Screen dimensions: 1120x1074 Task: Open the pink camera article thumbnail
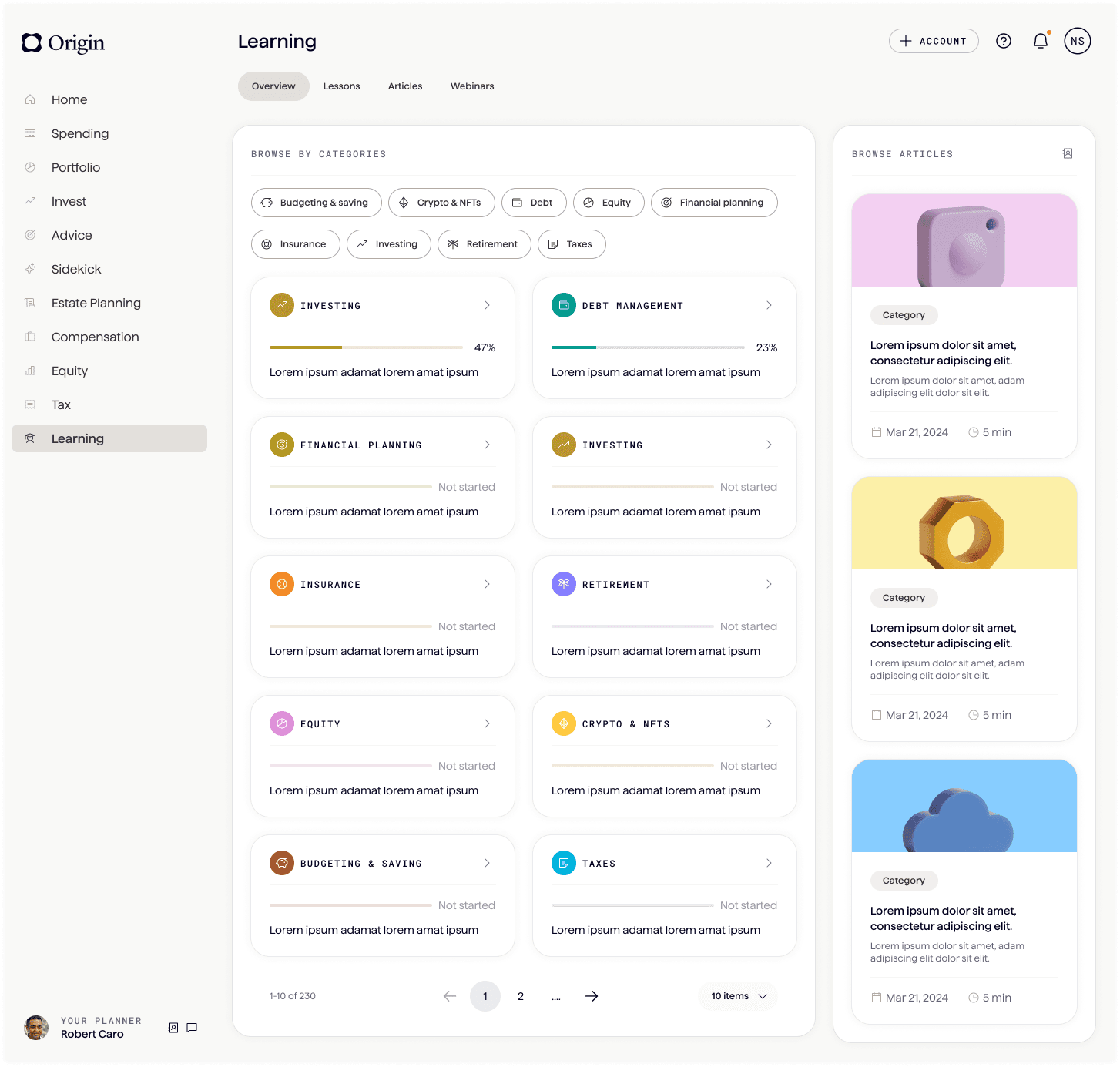pos(964,240)
